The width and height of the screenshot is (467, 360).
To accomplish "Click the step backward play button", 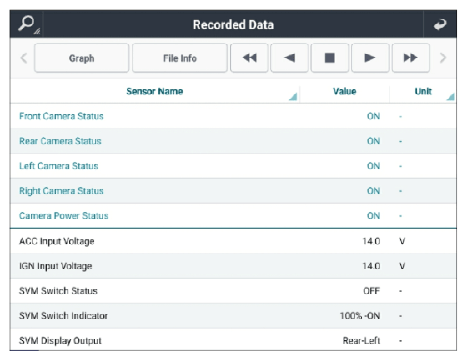I will [289, 58].
